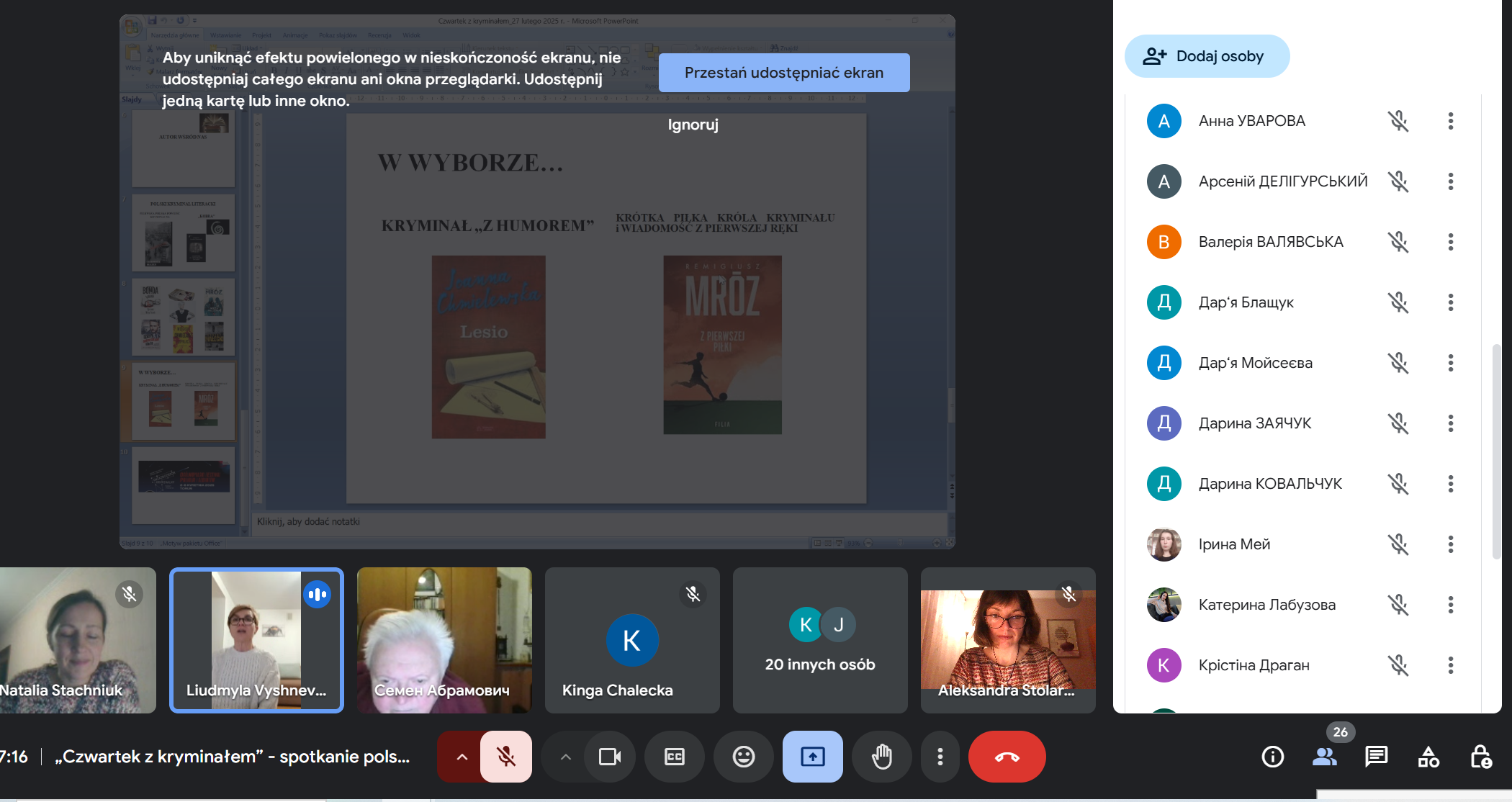Click the Дарина ЗАЯЧУК name
The height and width of the screenshot is (802, 1512).
1255,423
